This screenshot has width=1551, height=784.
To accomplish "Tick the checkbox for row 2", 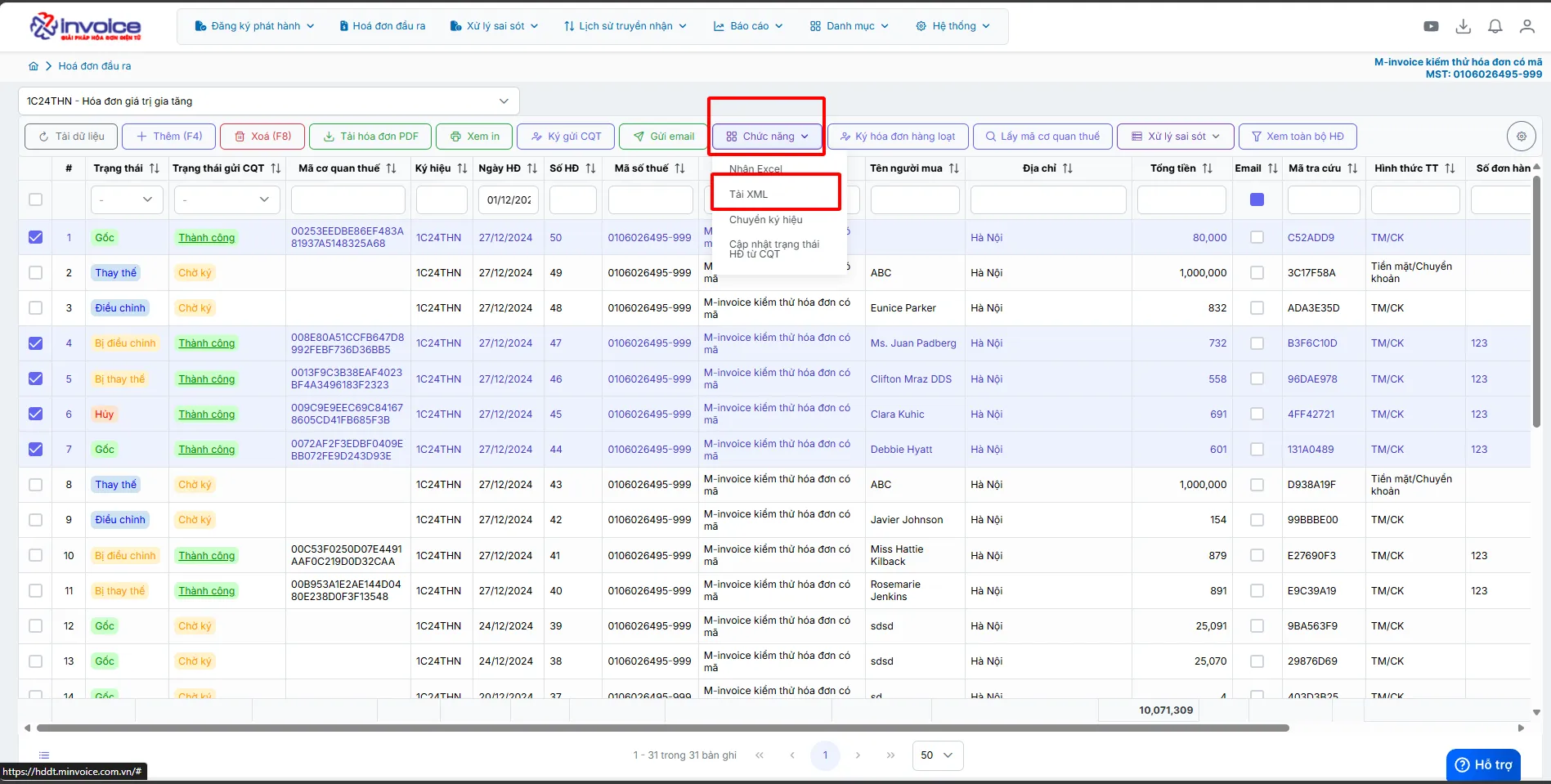I will 35,272.
